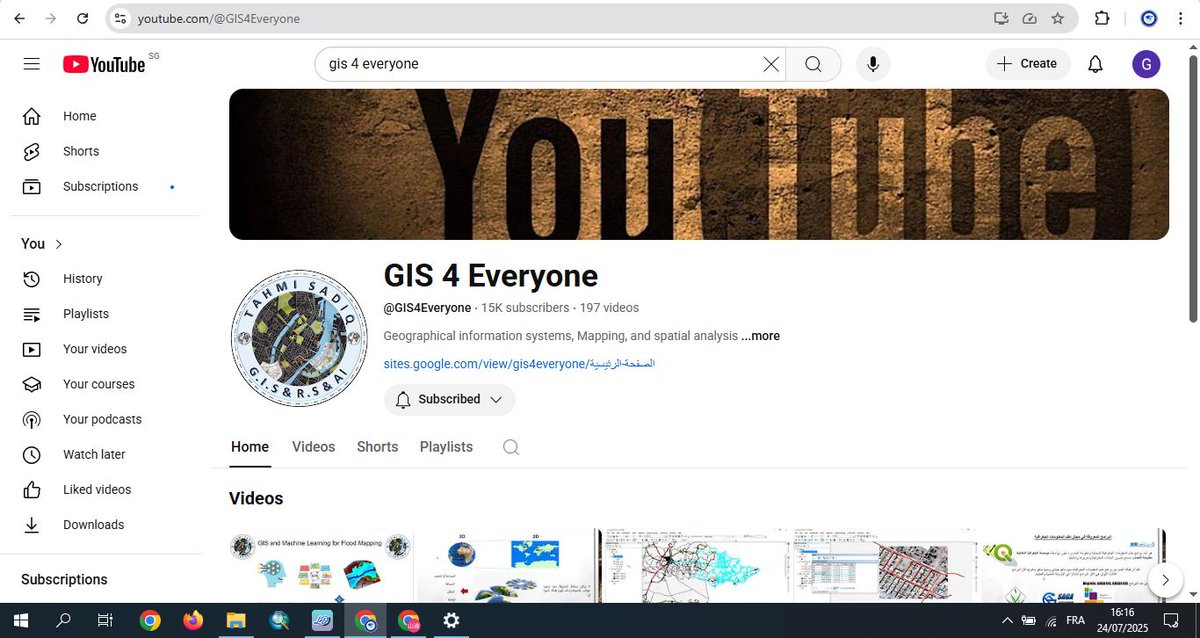Click the performance gauge icon in address bar
Screen dimensions: 1200x638
[x=1030, y=18]
